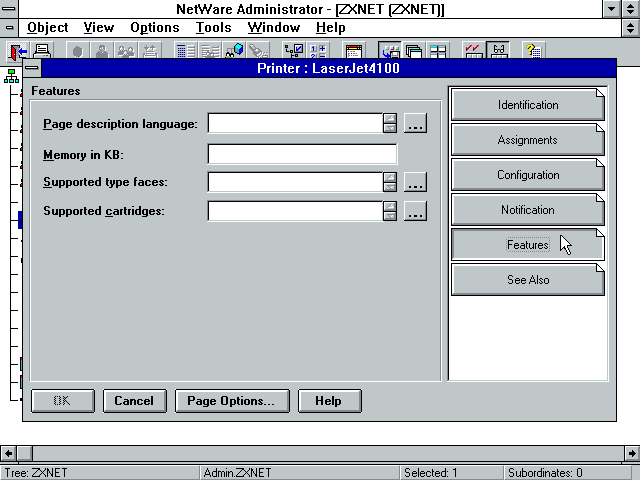Click the horizontal scrollbar right arrow
The image size is (640, 480).
point(632,453)
